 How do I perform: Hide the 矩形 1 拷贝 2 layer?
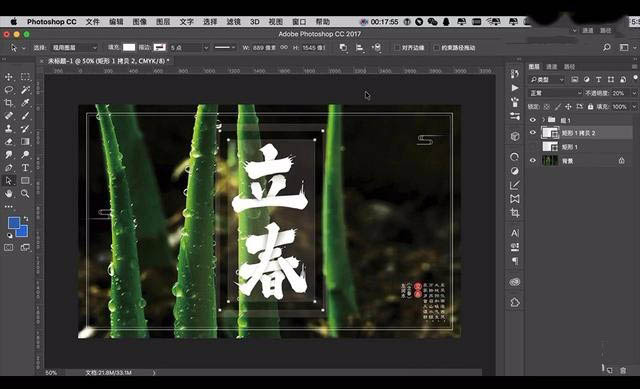533,133
